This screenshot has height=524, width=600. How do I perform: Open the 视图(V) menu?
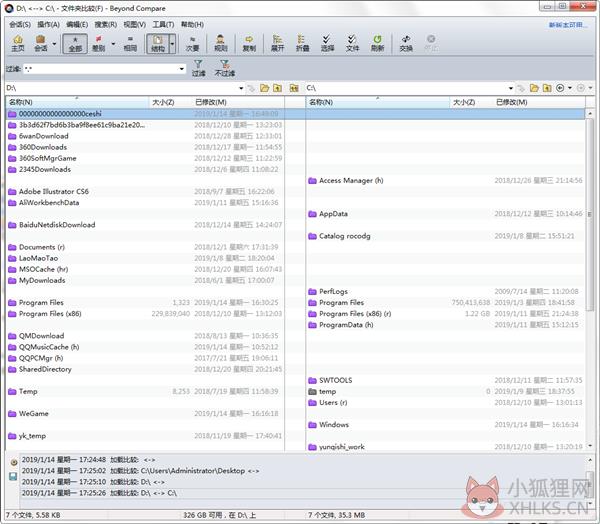pos(134,24)
